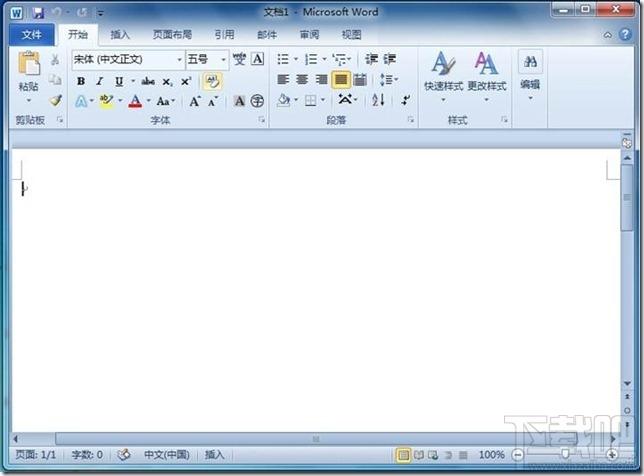Click the Word Help question mark
The image size is (644, 476).
click(x=625, y=34)
